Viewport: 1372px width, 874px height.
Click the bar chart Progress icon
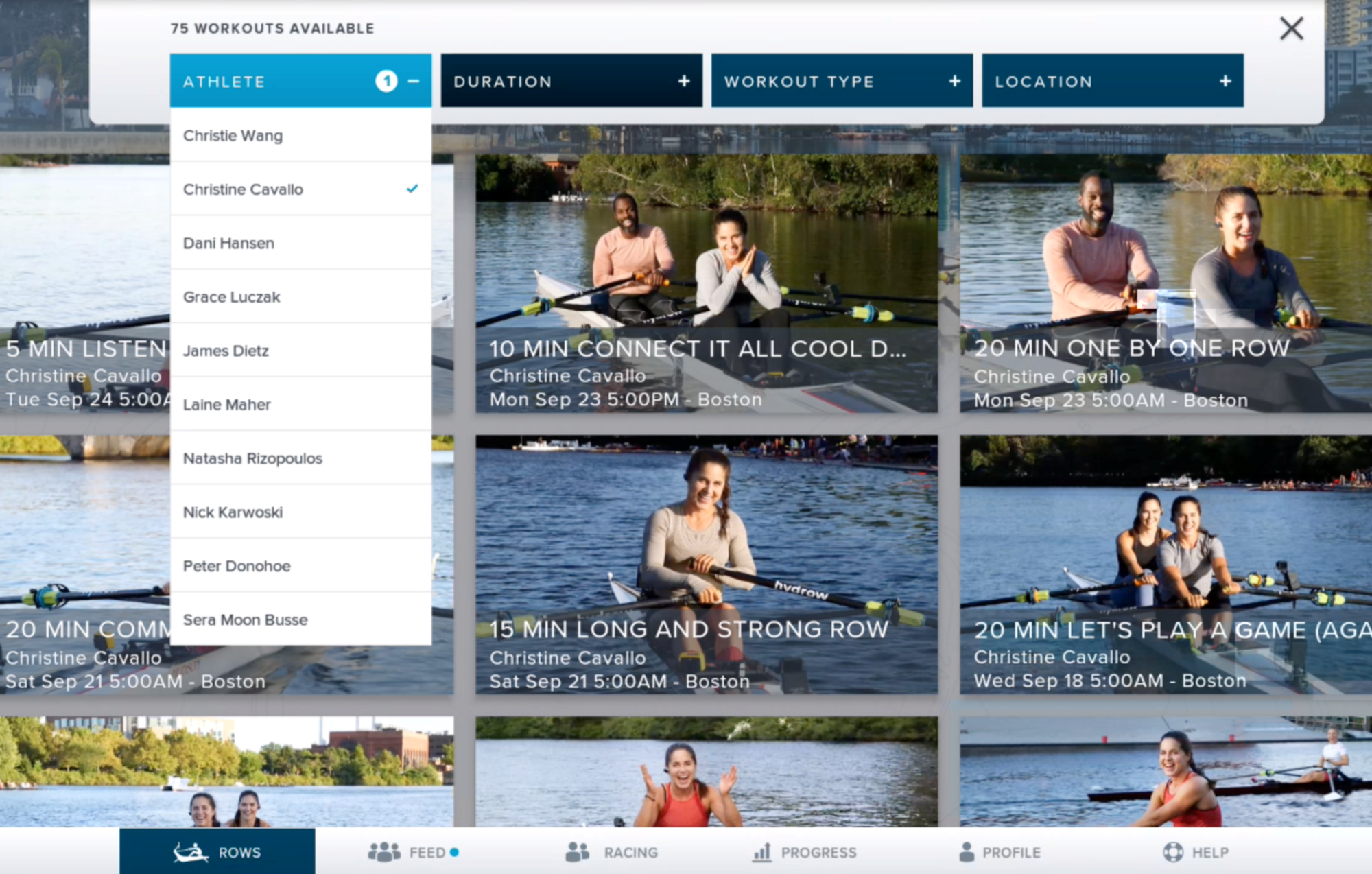pos(762,852)
